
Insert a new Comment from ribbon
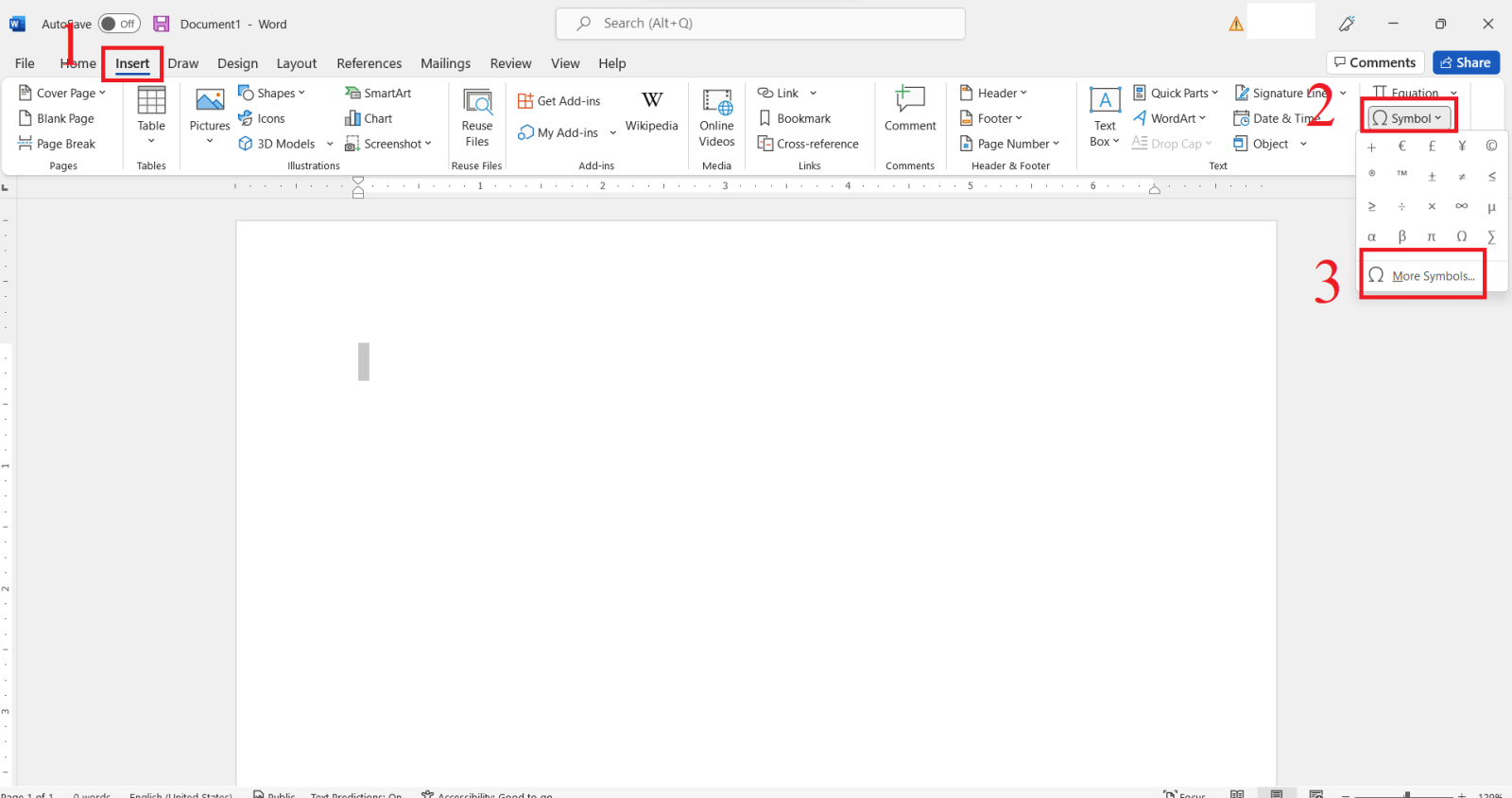[x=910, y=110]
